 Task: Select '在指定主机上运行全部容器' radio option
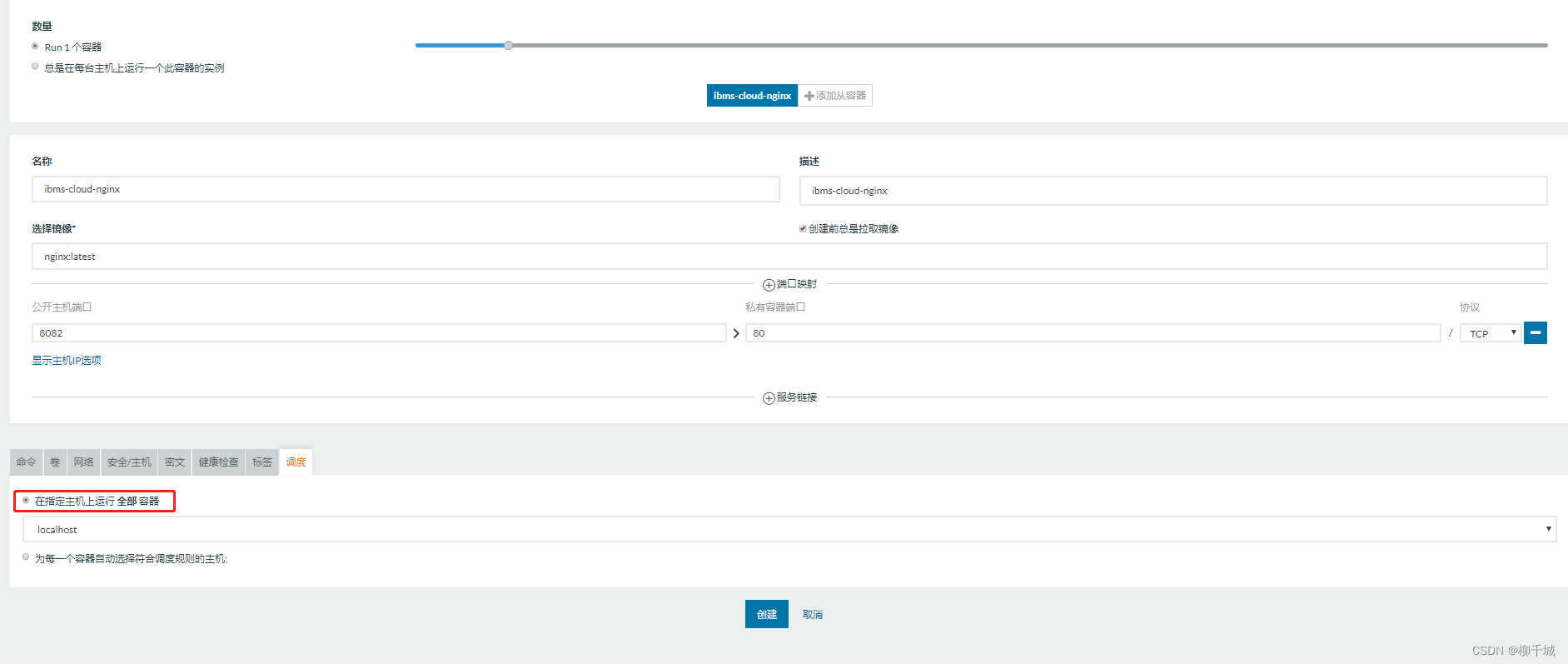(x=26, y=501)
